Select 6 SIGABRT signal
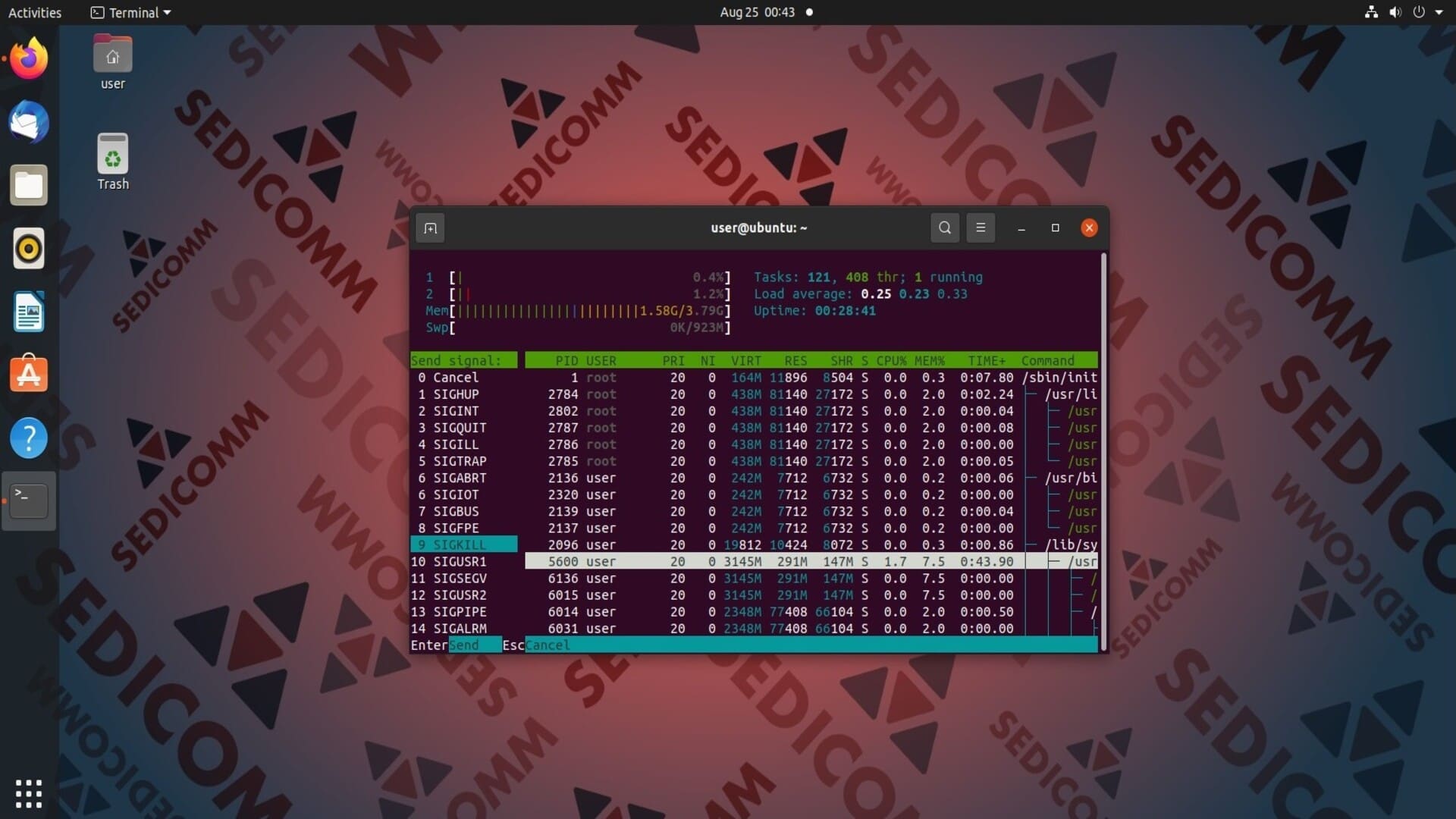 [x=464, y=478]
